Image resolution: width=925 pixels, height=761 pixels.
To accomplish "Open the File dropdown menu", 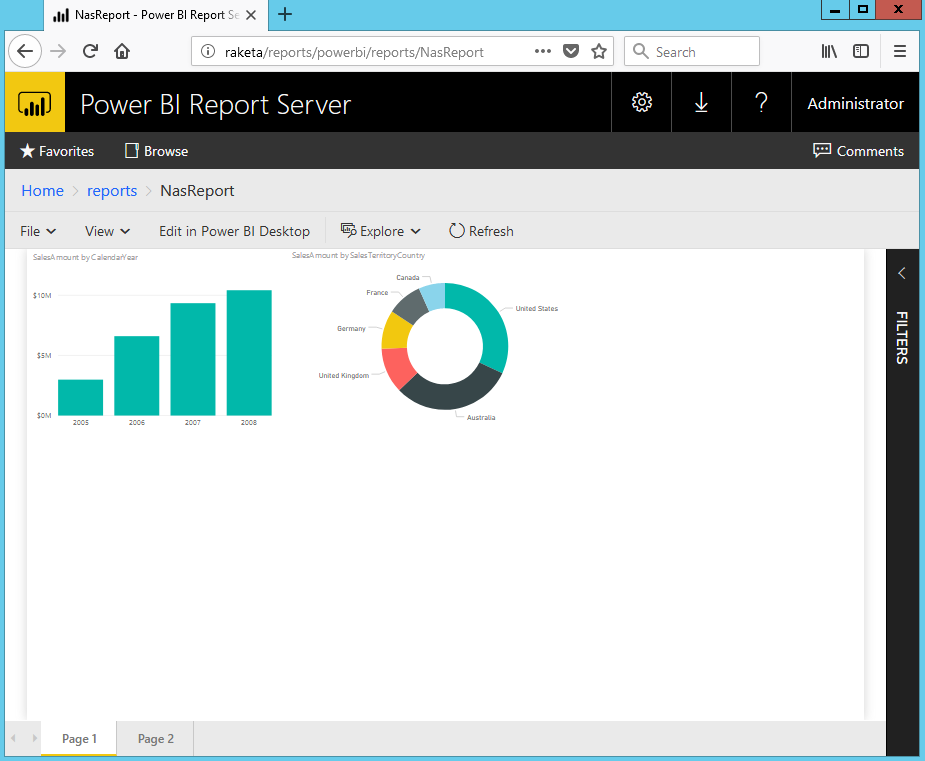I will coord(38,231).
